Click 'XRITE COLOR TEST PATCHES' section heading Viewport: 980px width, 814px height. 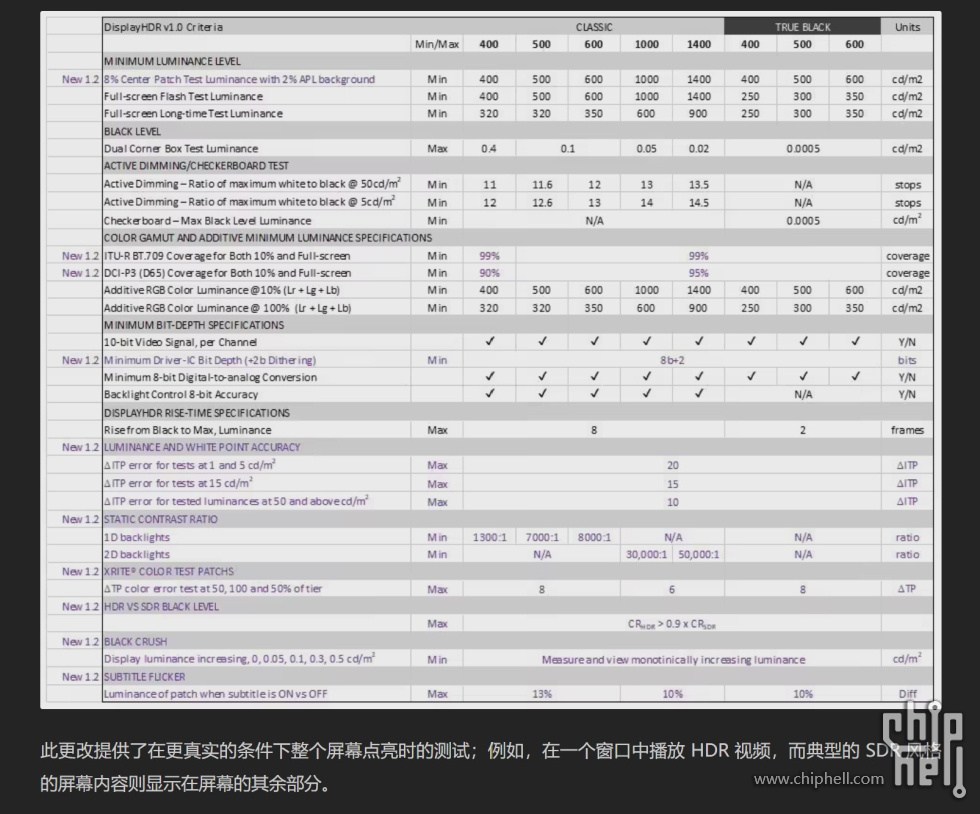(x=169, y=571)
